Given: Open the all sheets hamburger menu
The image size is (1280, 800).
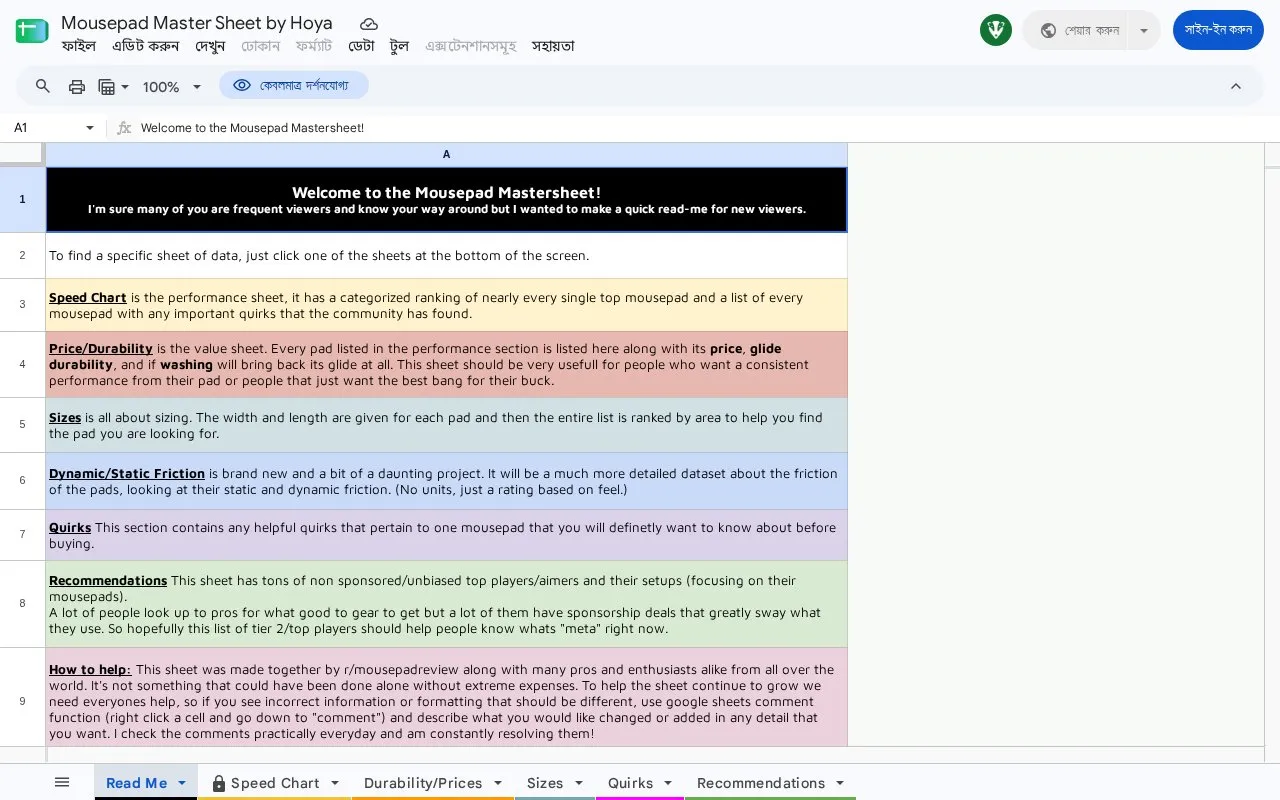Looking at the screenshot, I should (x=62, y=783).
